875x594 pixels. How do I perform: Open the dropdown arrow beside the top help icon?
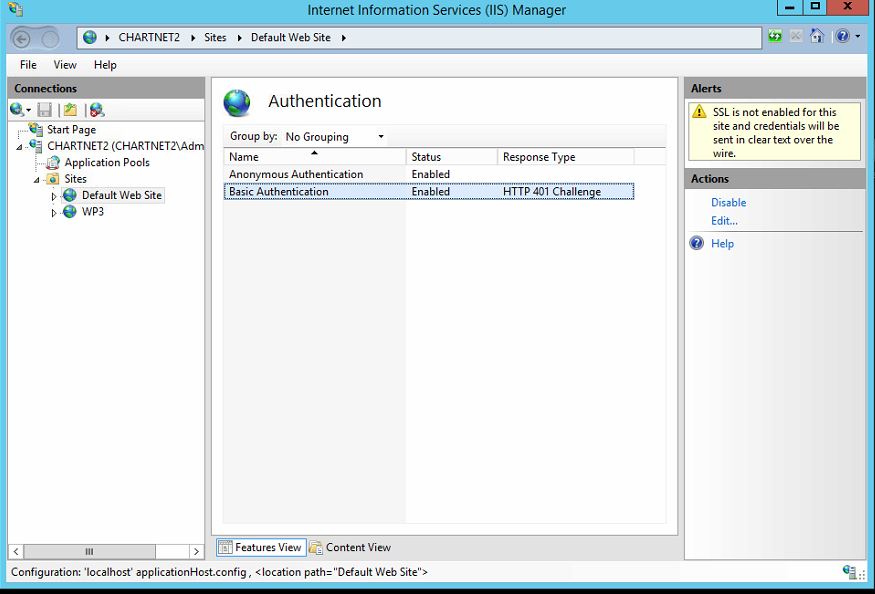click(858, 37)
